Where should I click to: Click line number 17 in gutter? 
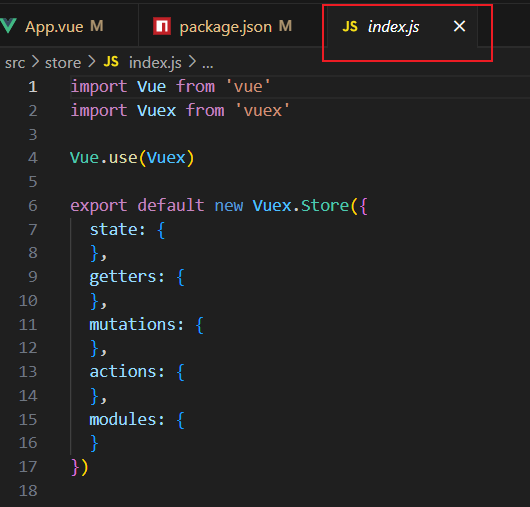[x=28, y=467]
